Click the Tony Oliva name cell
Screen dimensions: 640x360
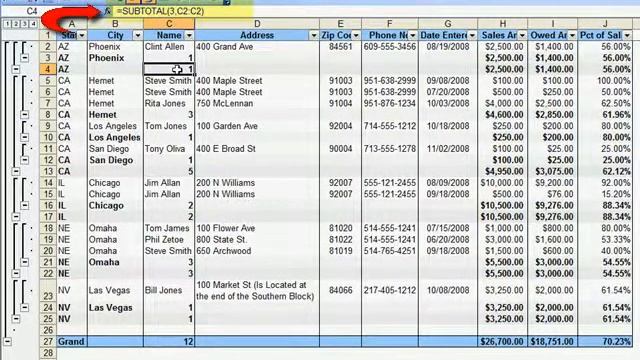(x=169, y=149)
